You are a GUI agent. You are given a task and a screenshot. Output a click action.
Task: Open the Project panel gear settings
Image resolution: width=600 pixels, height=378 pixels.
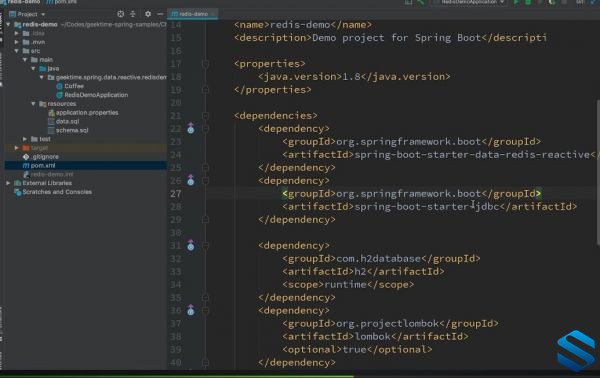tap(148, 14)
